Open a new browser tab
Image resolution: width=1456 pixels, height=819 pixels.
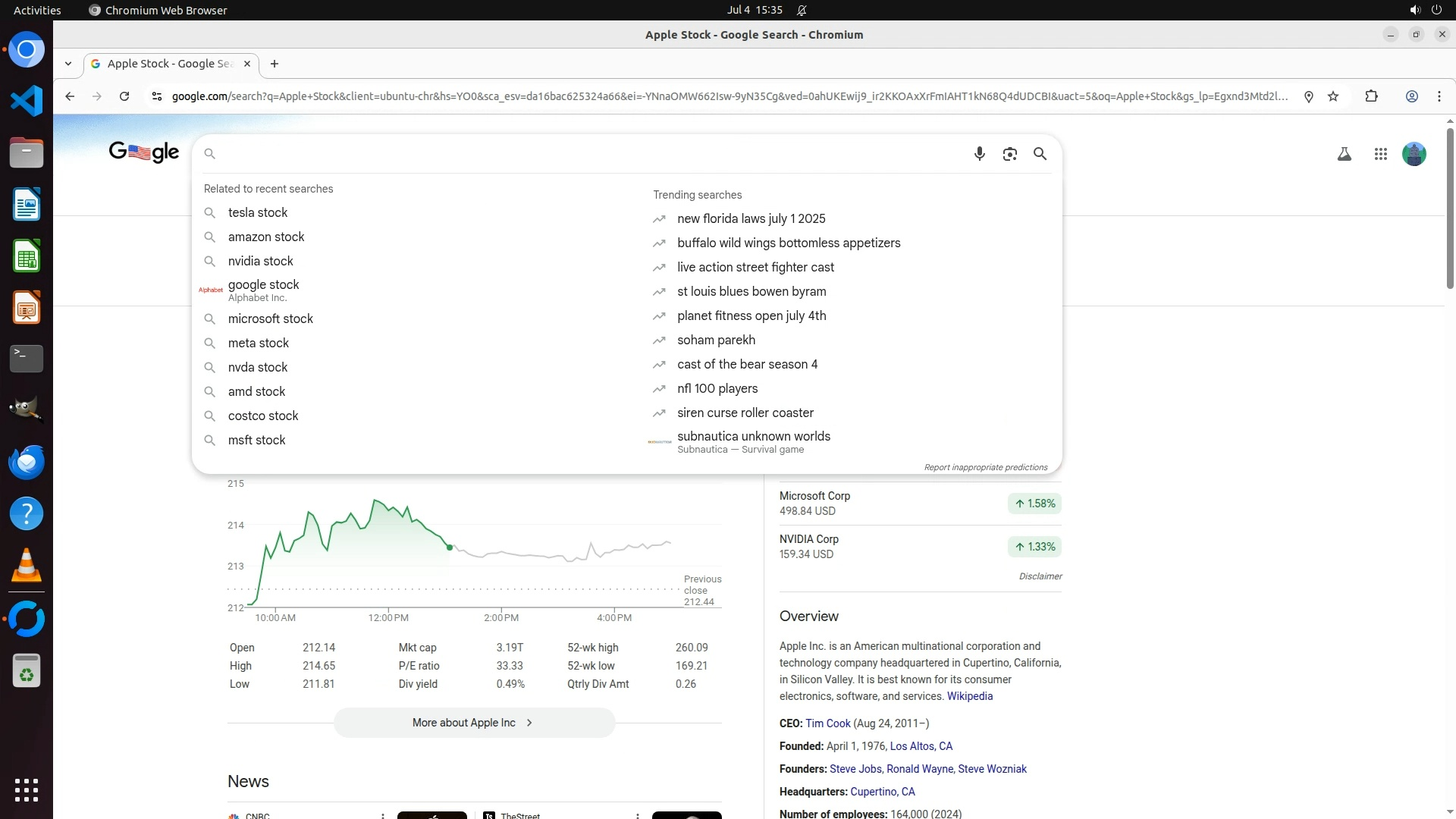(275, 64)
